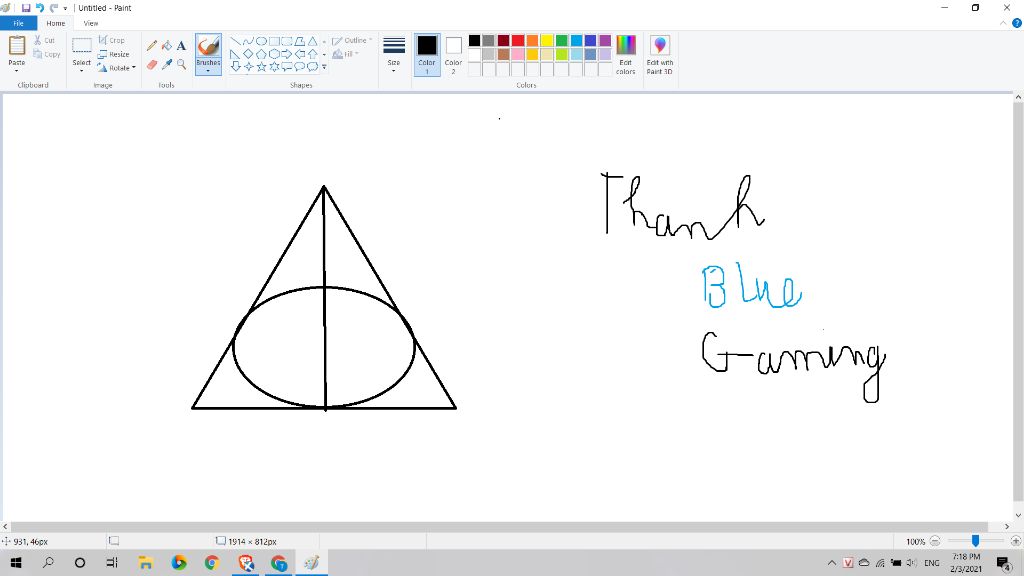The height and width of the screenshot is (576, 1024).
Task: Select the Fill with color bucket tool
Action: click(x=167, y=46)
